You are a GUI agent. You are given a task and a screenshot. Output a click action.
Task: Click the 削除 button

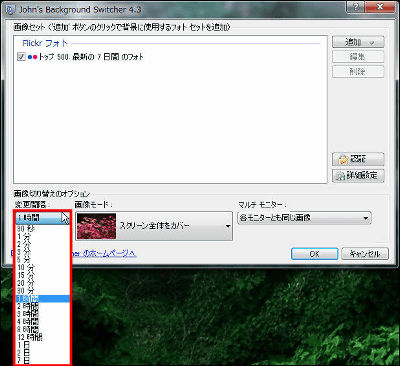tap(358, 71)
